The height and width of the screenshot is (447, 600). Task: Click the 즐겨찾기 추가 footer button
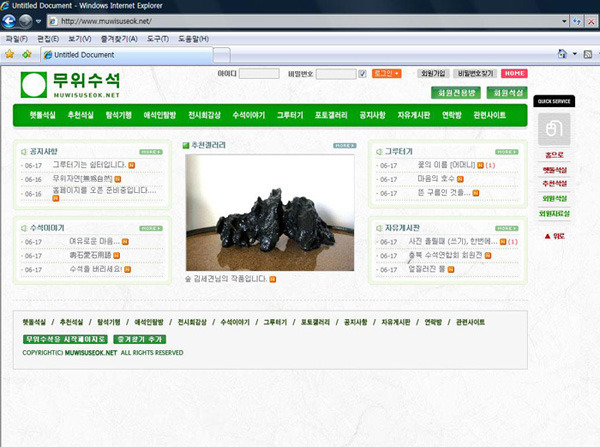coord(140,339)
